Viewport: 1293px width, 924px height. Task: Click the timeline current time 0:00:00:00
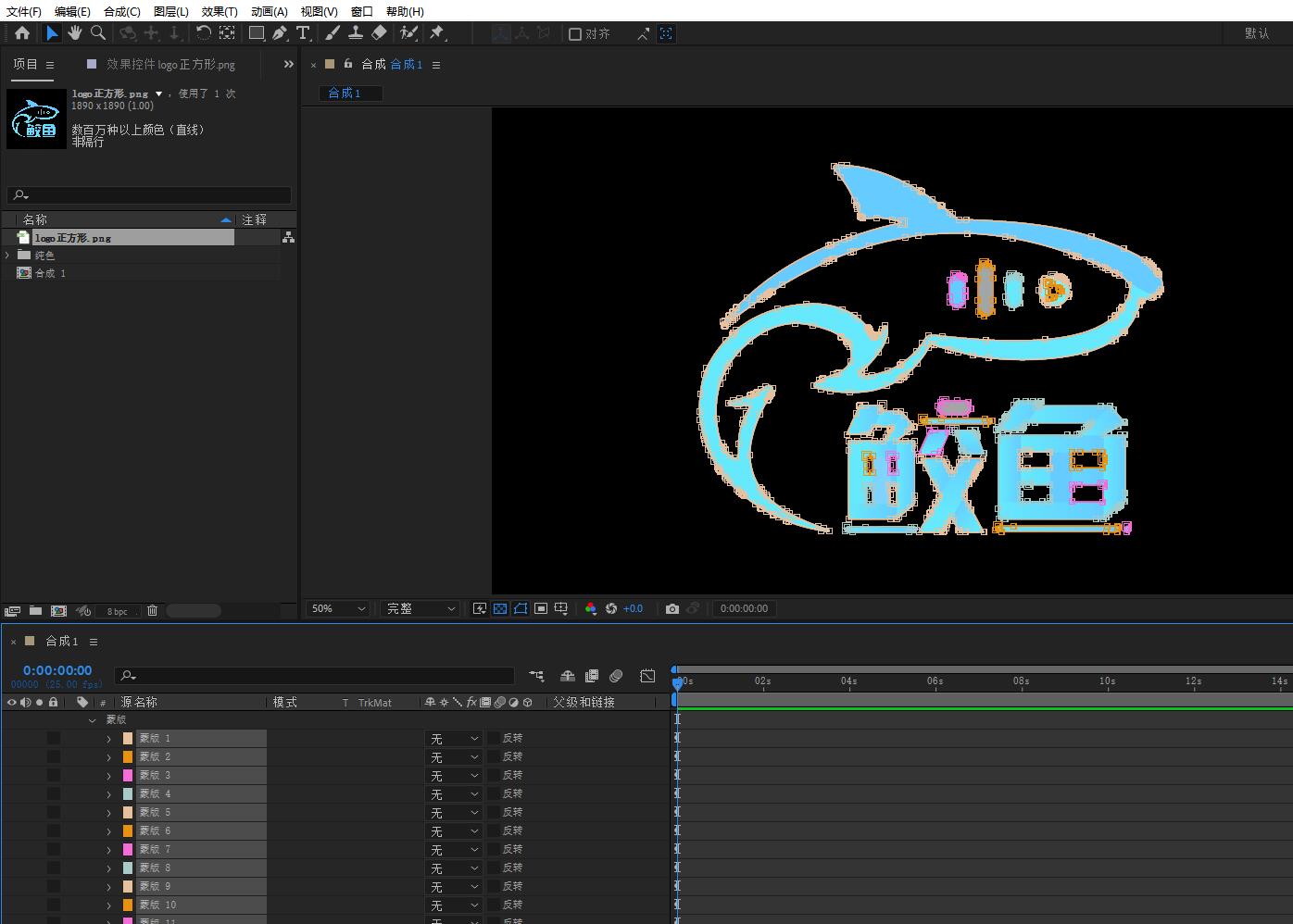tap(57, 670)
